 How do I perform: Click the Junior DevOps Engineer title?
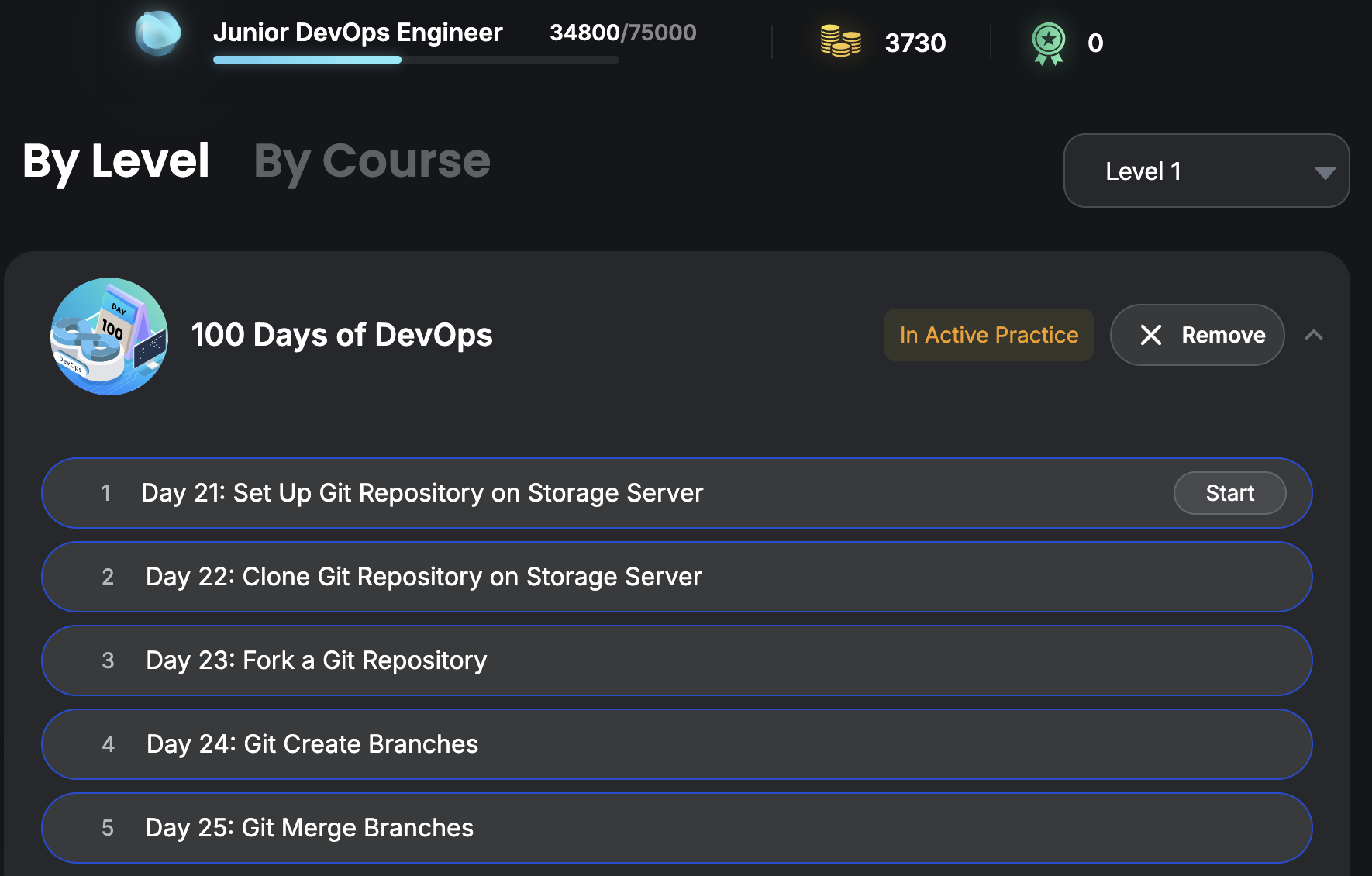[x=357, y=33]
